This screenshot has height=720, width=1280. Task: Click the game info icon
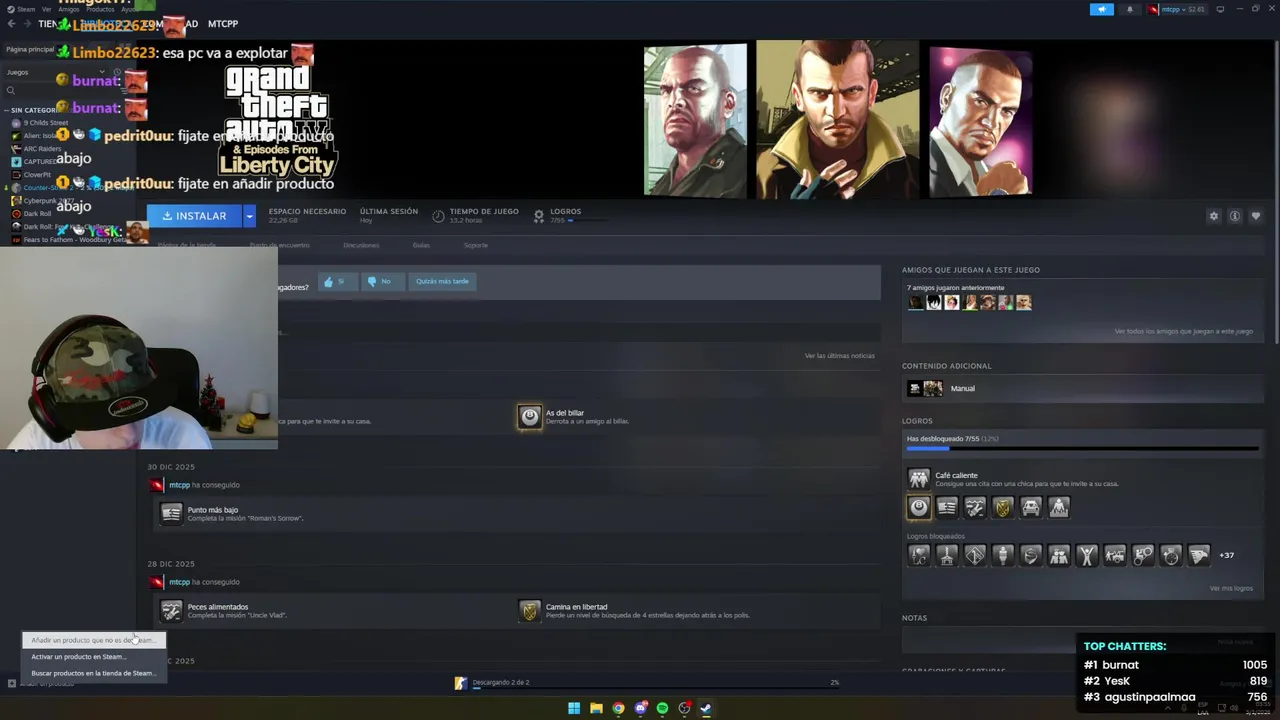pos(1235,216)
